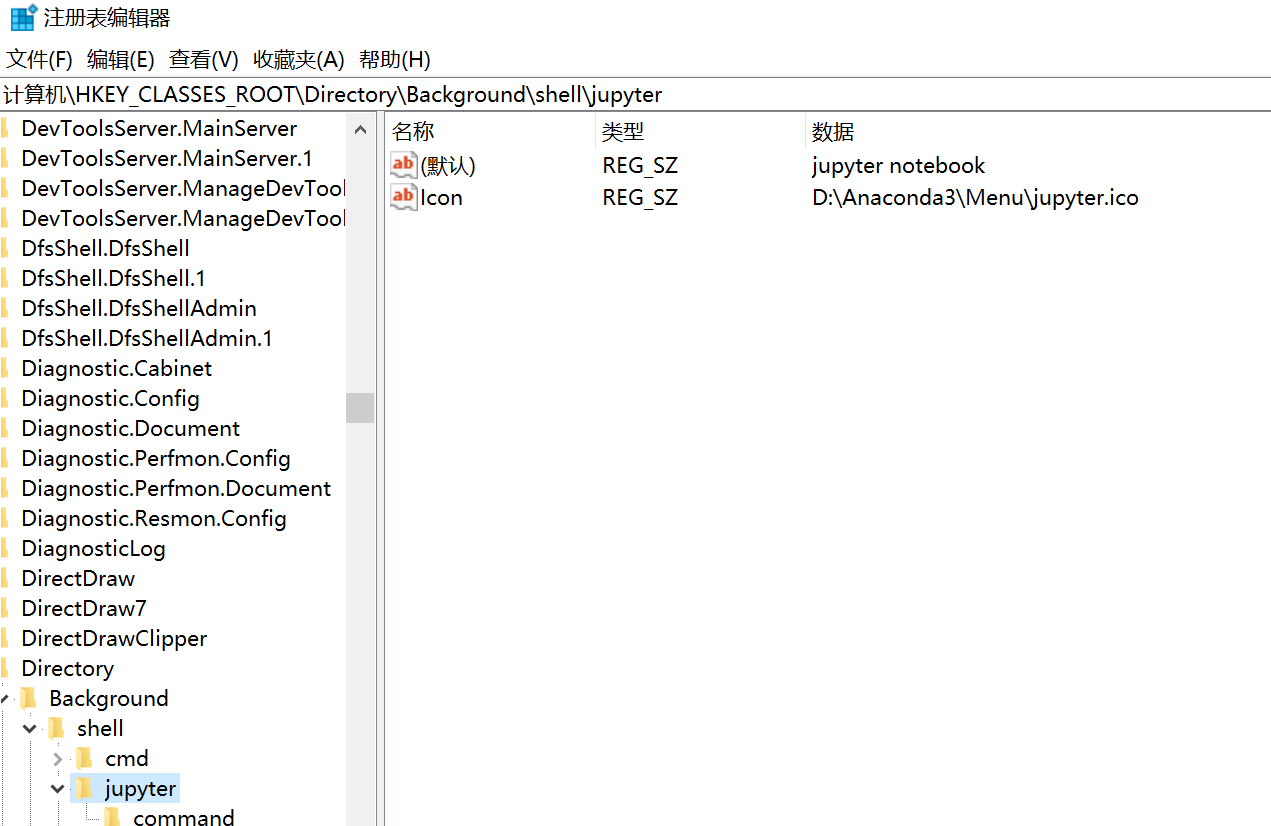Click the shell key folder icon
The image size is (1271, 826).
56,728
